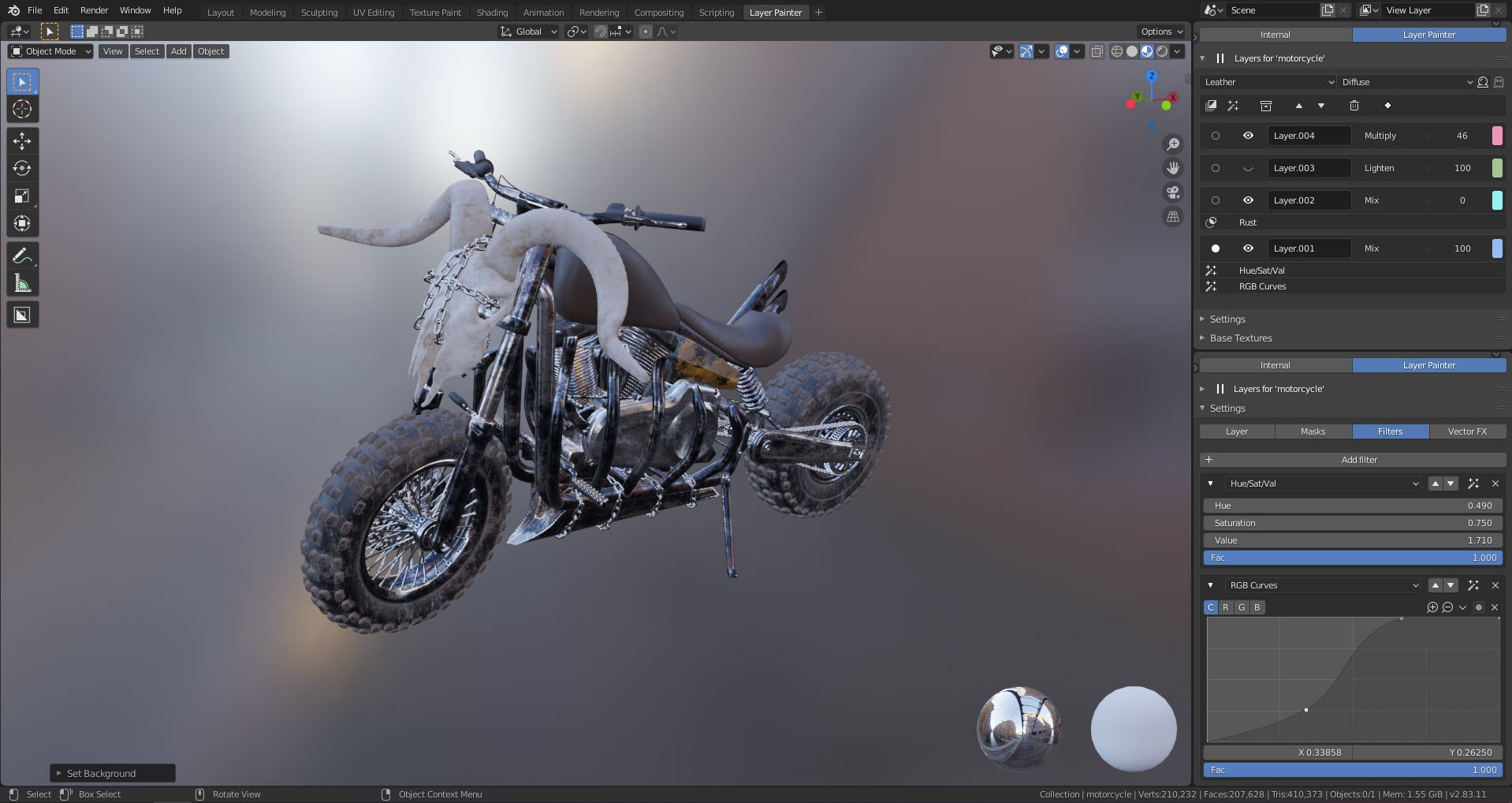Move the layer up with the up arrow icon
Image resolution: width=1512 pixels, height=803 pixels.
click(x=1299, y=106)
